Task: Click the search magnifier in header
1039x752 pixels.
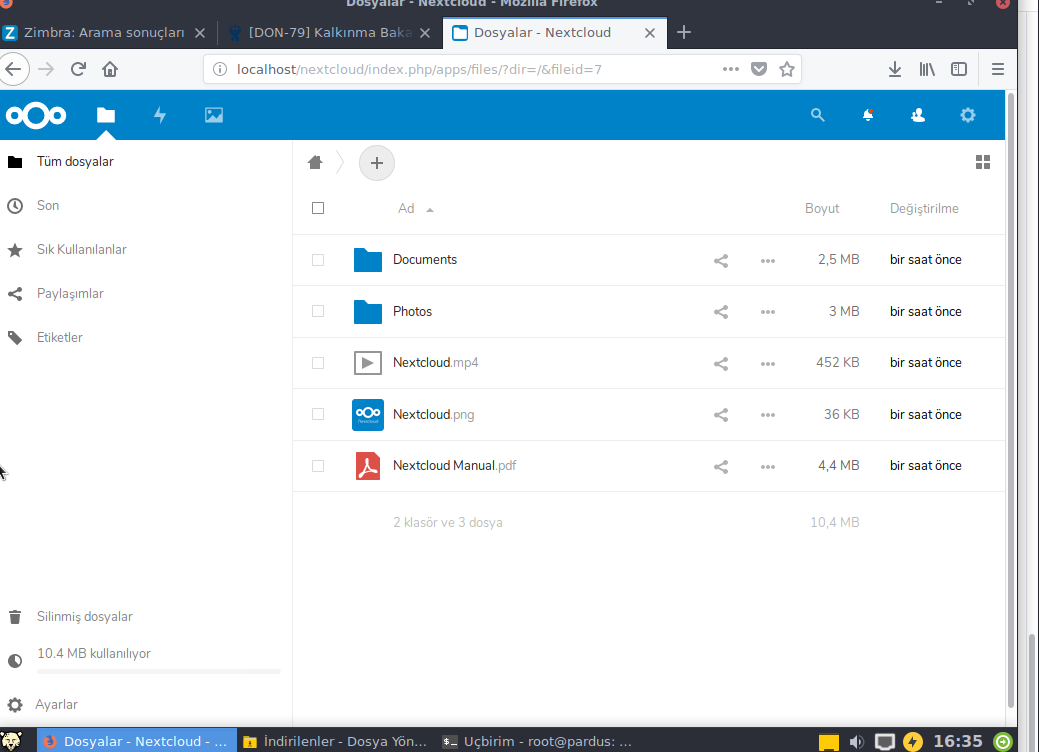Action: 817,115
